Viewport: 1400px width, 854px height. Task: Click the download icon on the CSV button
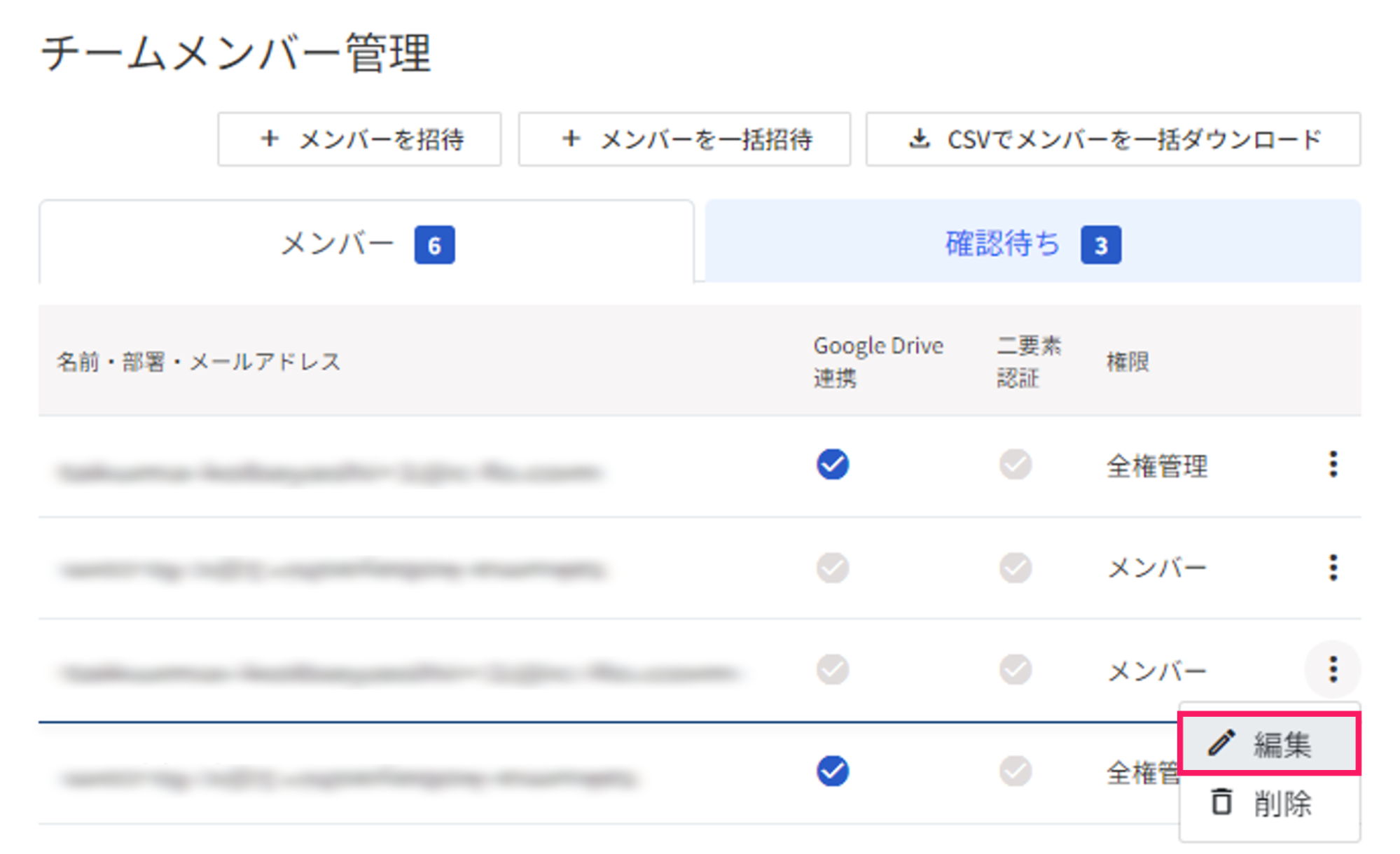coord(919,139)
